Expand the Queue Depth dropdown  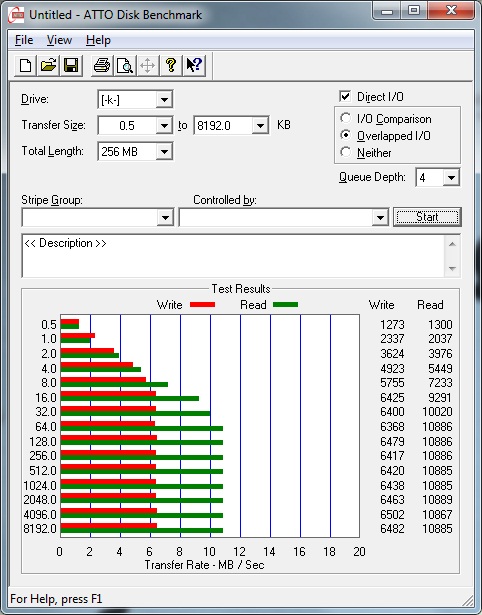tap(451, 178)
